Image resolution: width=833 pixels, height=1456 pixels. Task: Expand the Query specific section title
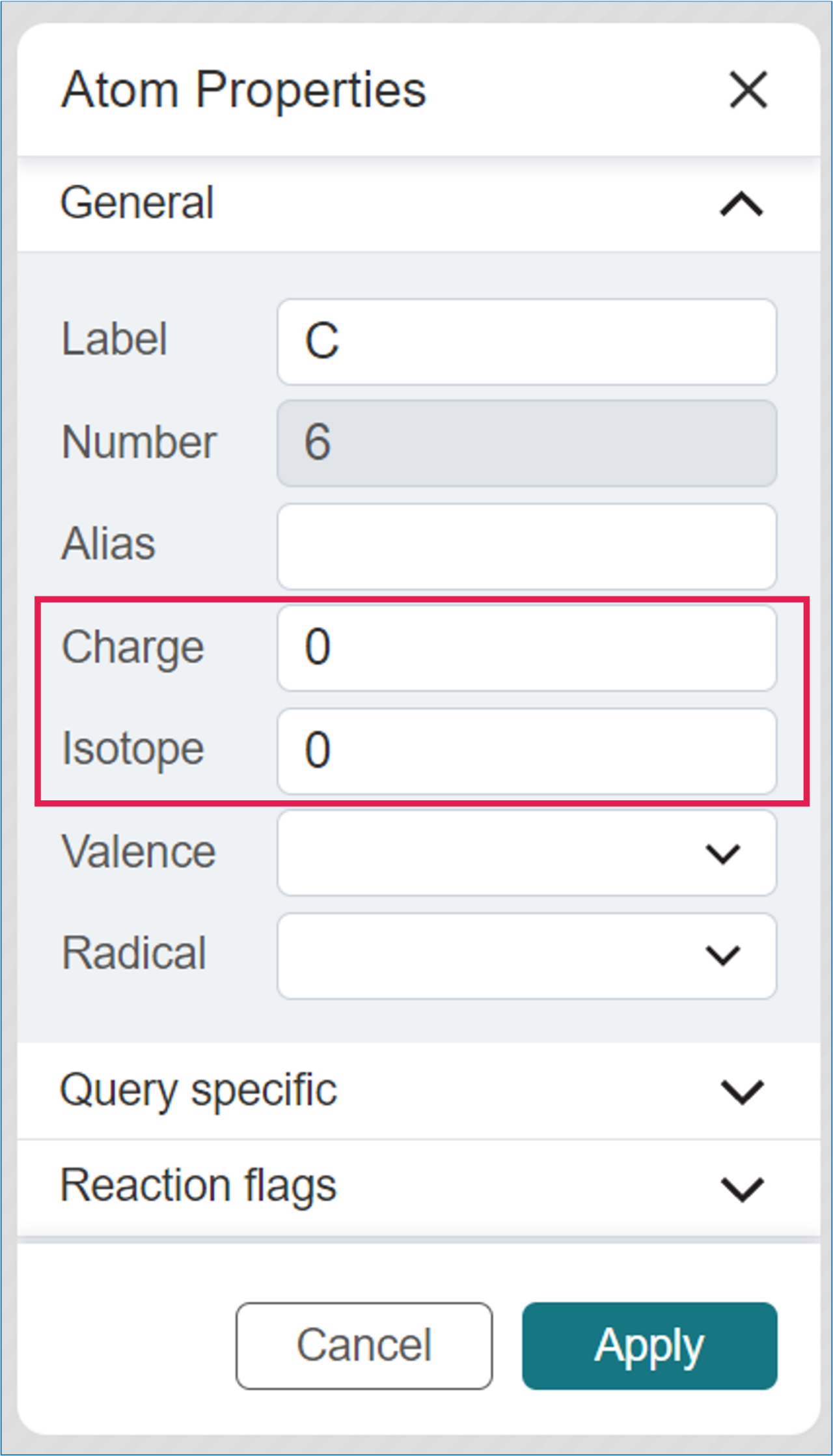coord(199,1091)
